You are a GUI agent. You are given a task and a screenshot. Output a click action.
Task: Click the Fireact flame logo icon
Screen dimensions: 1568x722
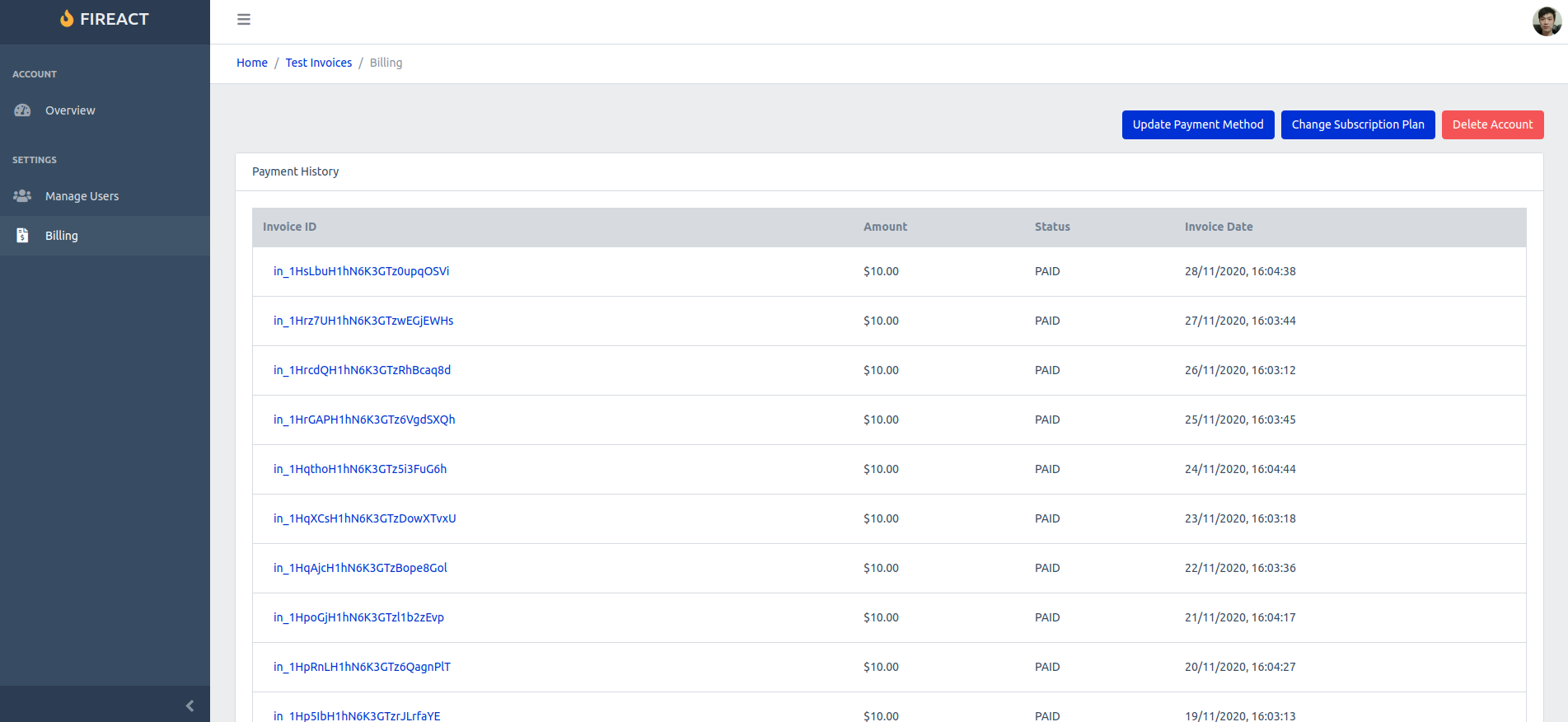[67, 18]
